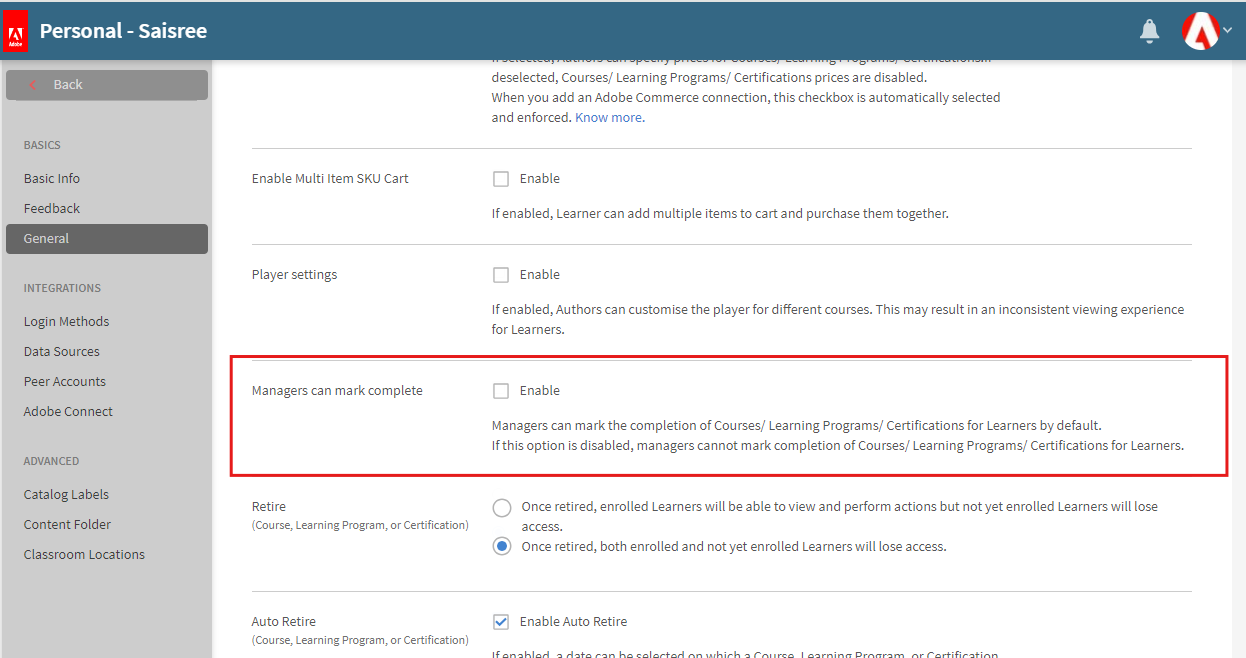The width and height of the screenshot is (1246, 658).
Task: Open Data Sources page
Action: [x=62, y=351]
